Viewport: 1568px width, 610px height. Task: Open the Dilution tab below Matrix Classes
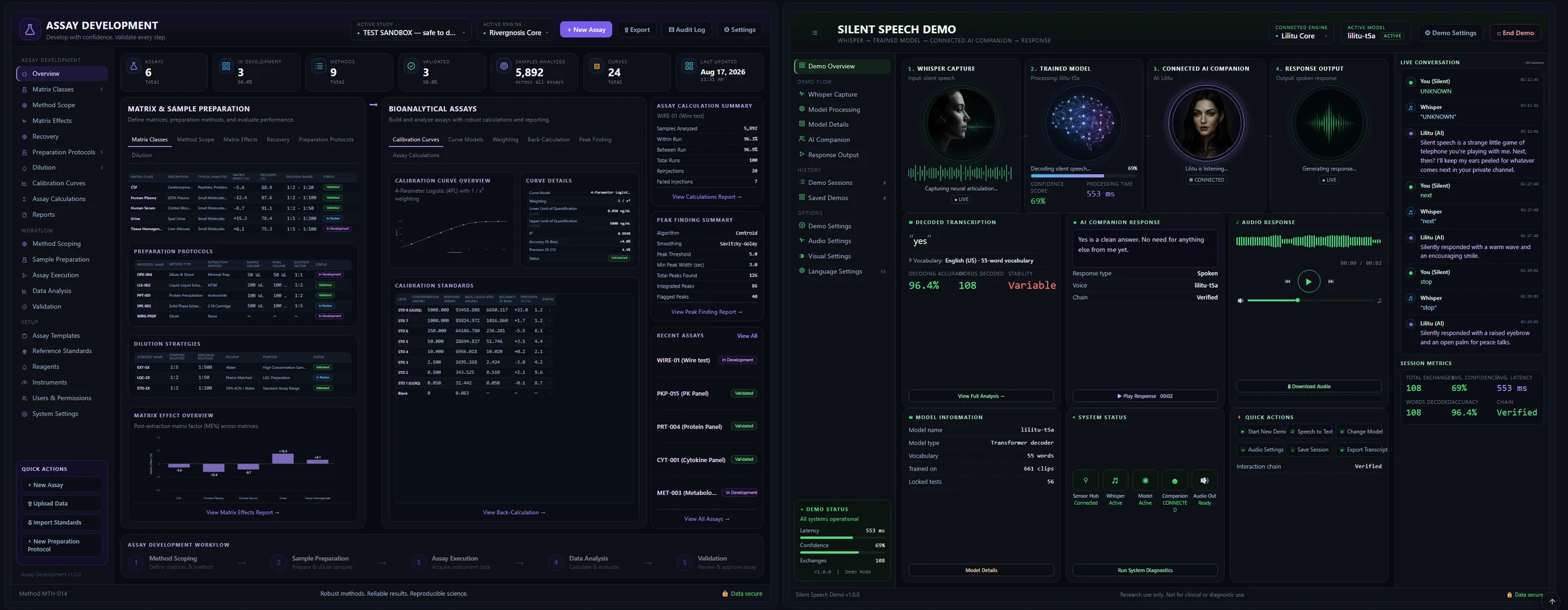(x=142, y=156)
